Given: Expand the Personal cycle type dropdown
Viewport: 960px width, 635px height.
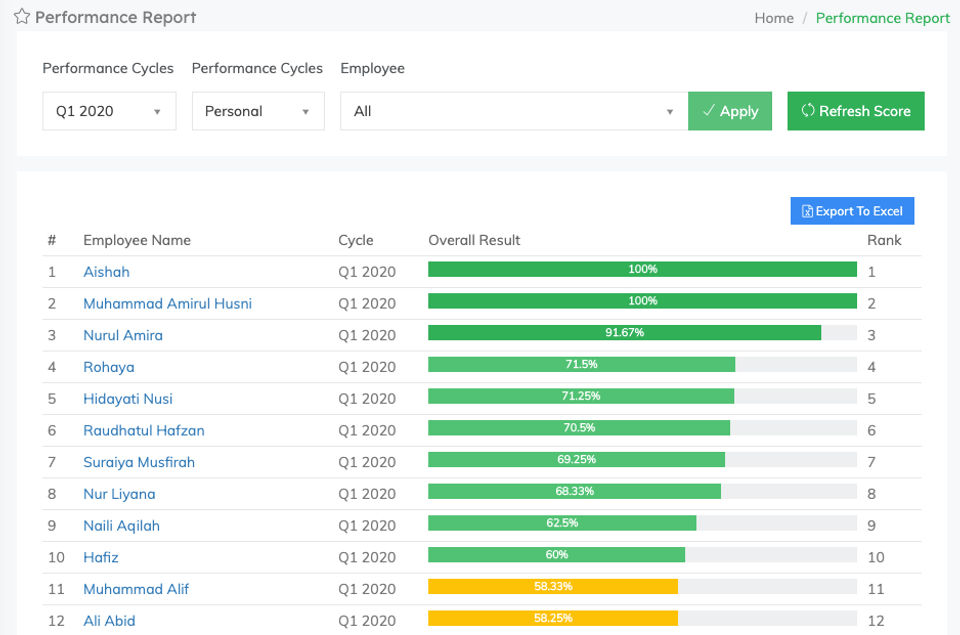Looking at the screenshot, I should [258, 111].
